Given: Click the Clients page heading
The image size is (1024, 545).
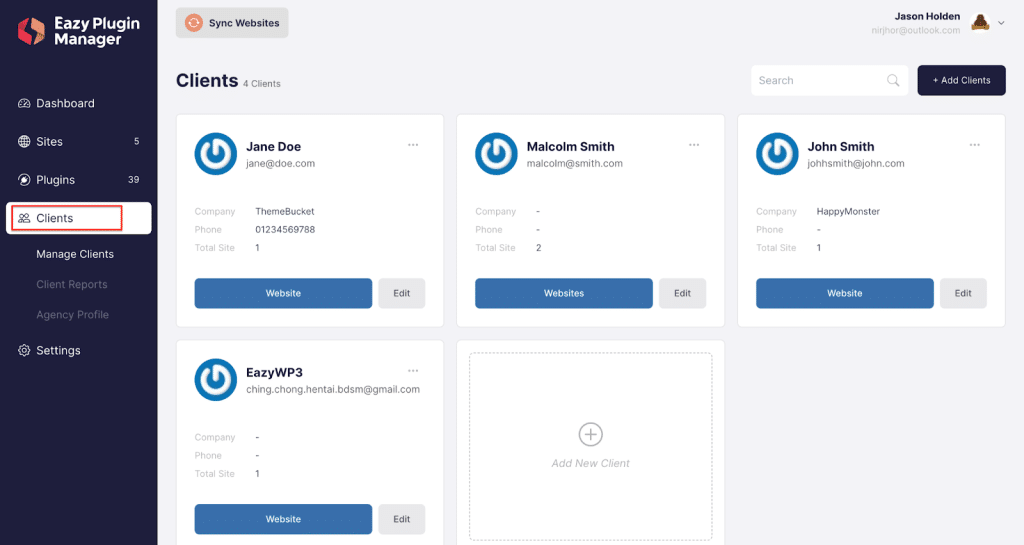Looking at the screenshot, I should tap(207, 80).
